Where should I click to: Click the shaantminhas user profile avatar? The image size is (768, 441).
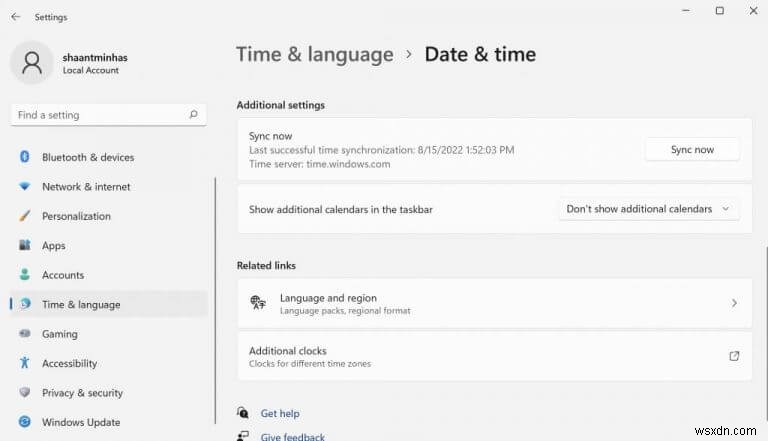(x=32, y=63)
